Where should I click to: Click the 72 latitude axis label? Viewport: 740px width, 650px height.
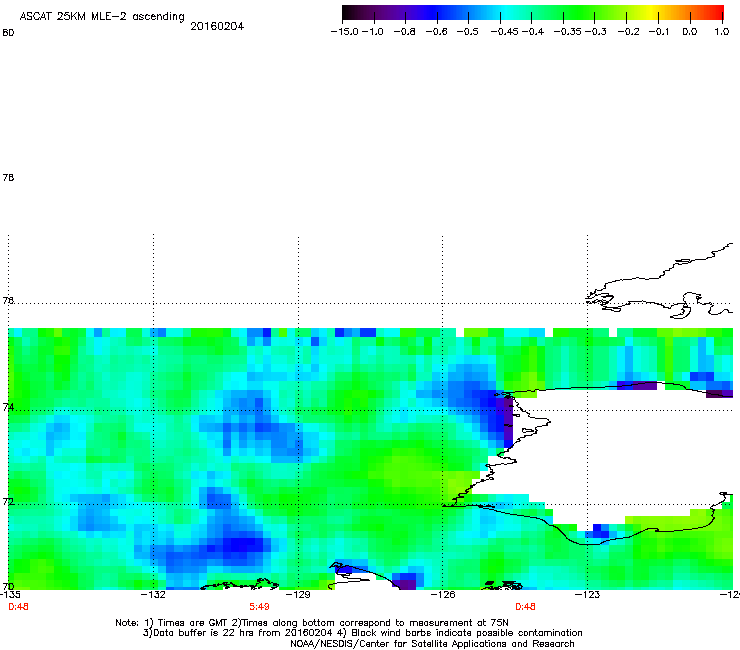8,501
